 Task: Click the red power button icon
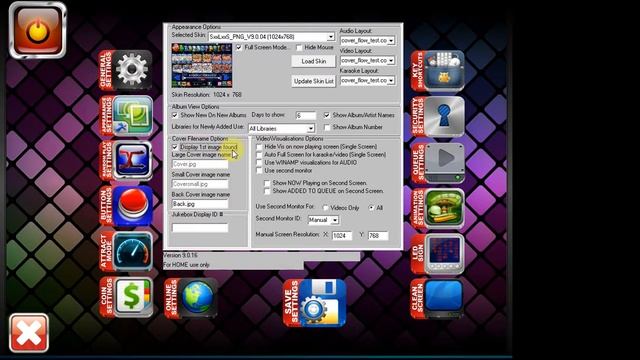tap(38, 30)
